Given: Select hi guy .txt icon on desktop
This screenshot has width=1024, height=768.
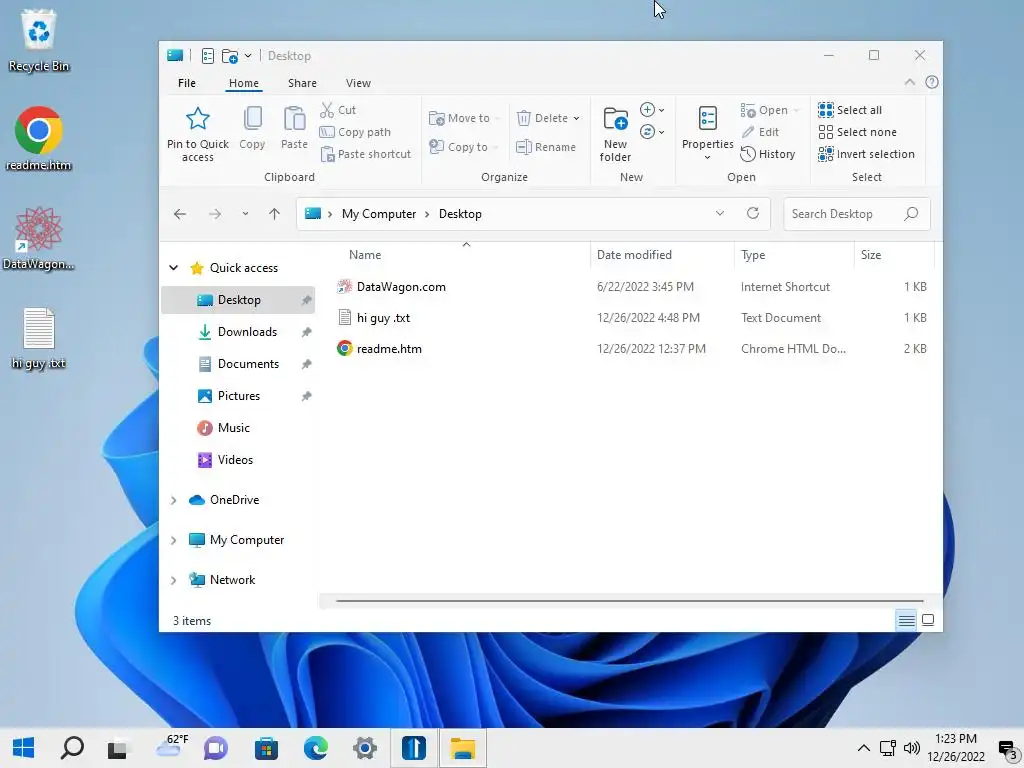Looking at the screenshot, I should click(x=39, y=338).
